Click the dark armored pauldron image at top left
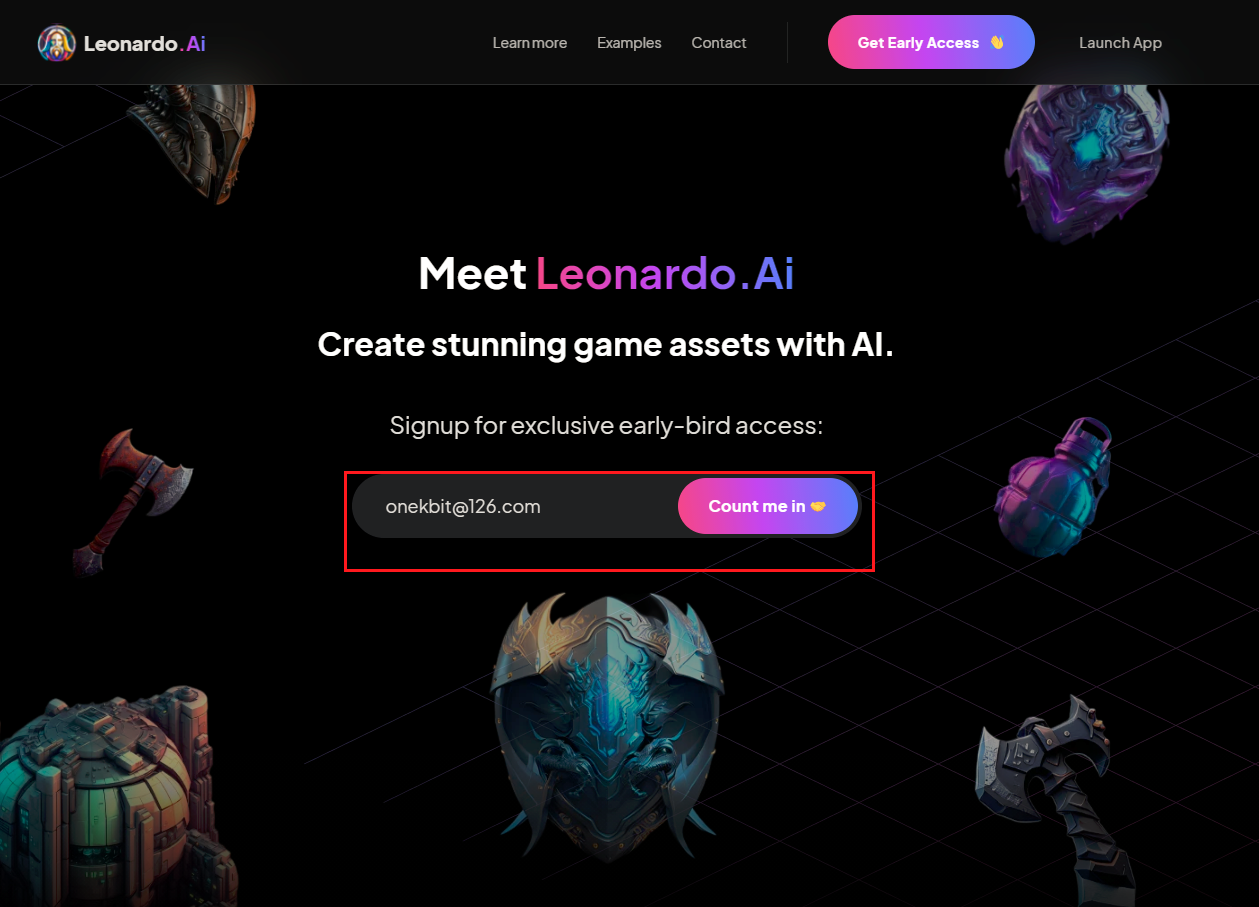This screenshot has height=907, width=1259. pos(194,141)
